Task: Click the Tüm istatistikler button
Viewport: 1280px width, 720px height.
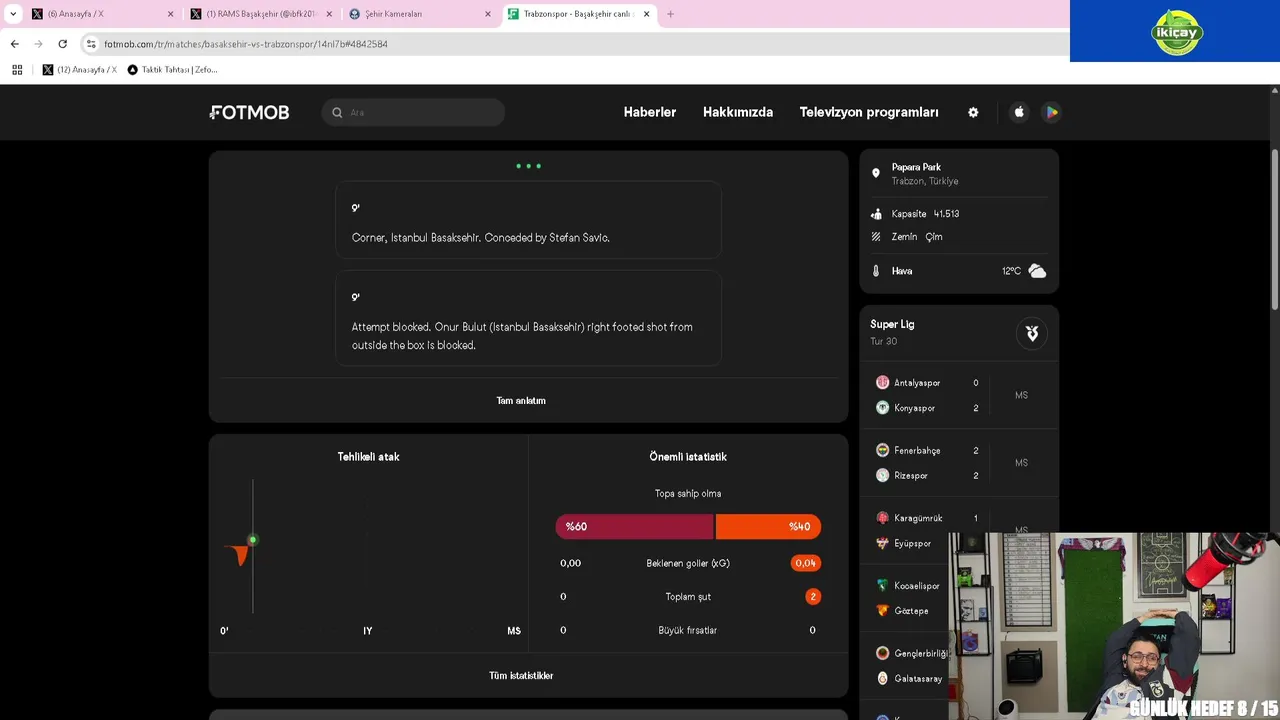Action: tap(521, 676)
